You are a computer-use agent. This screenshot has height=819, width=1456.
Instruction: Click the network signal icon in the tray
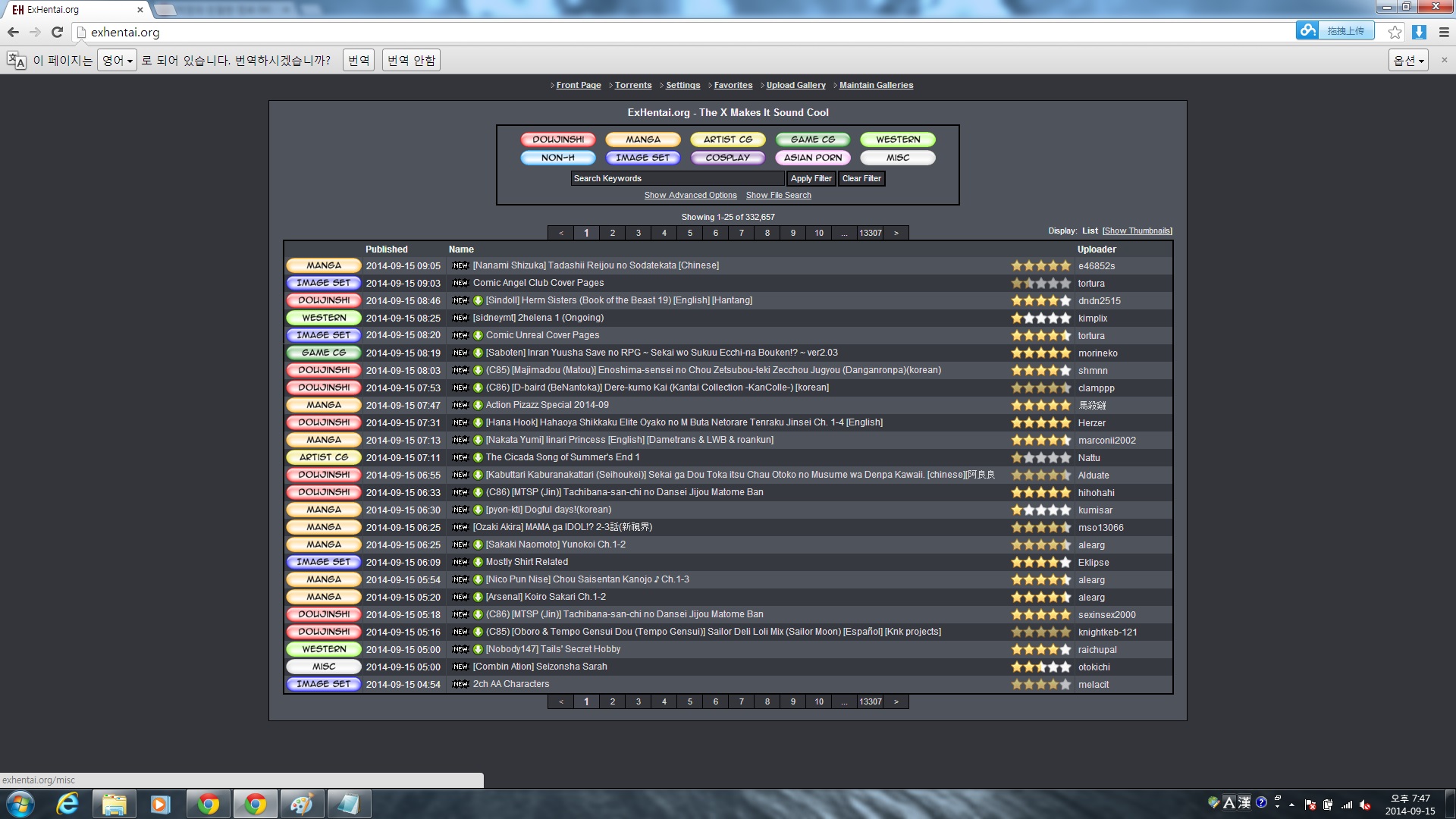point(1347,805)
